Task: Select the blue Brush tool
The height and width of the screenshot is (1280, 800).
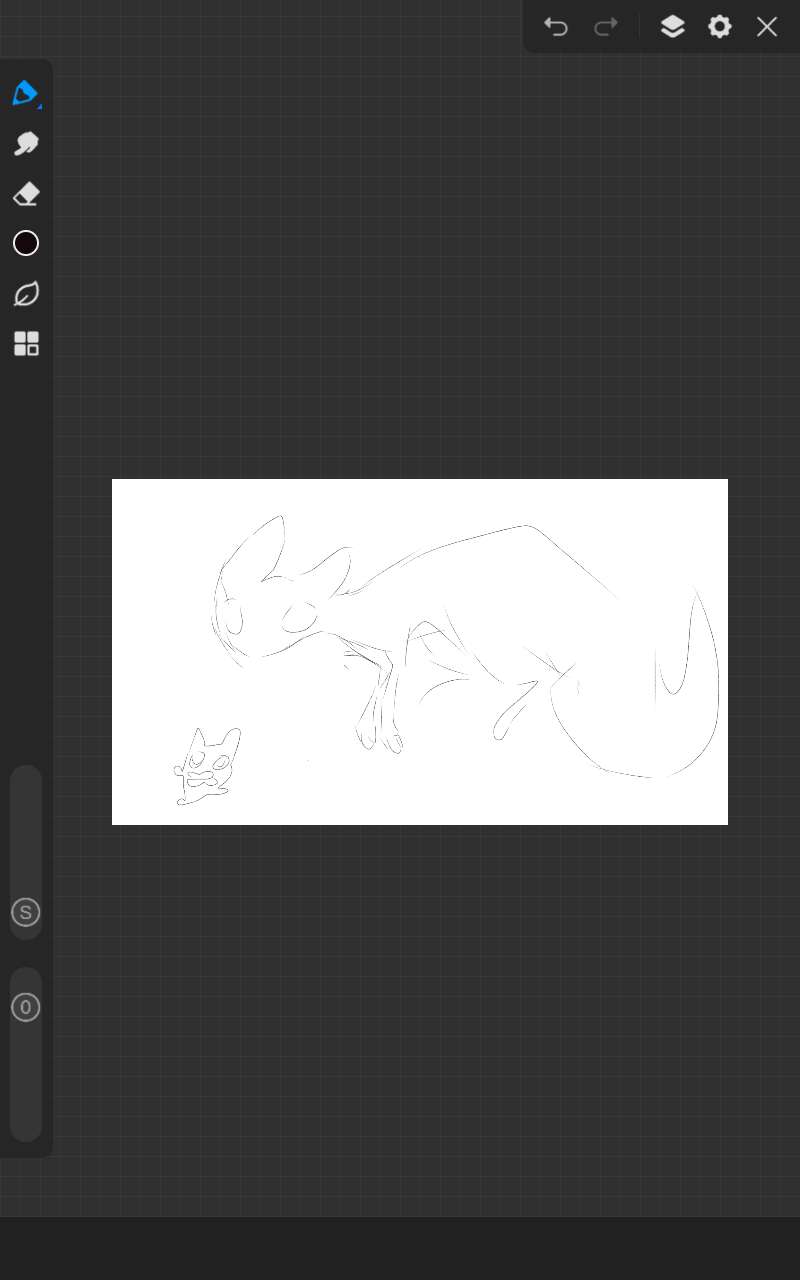Action: coord(25,94)
